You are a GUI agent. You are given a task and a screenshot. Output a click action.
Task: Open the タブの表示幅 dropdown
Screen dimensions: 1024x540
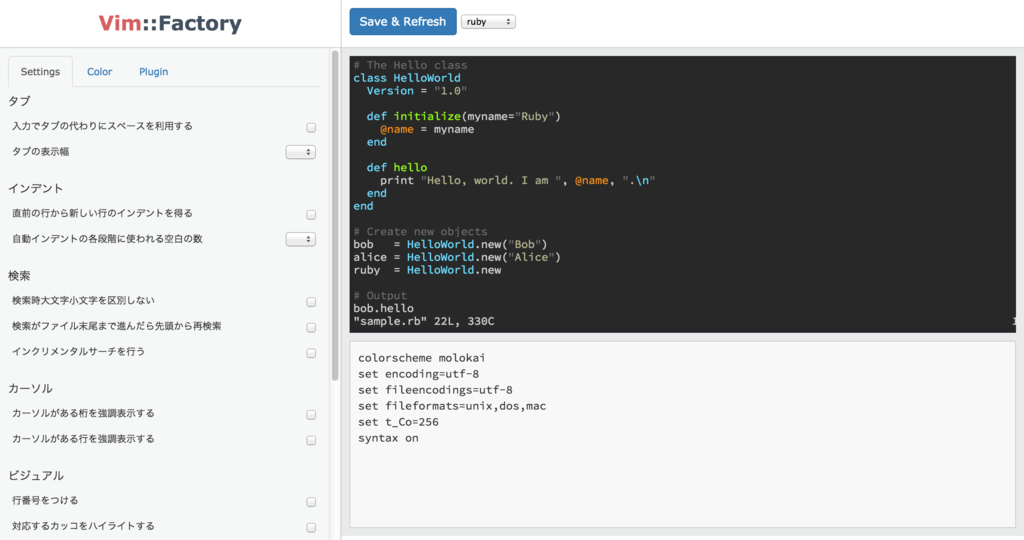pos(300,152)
